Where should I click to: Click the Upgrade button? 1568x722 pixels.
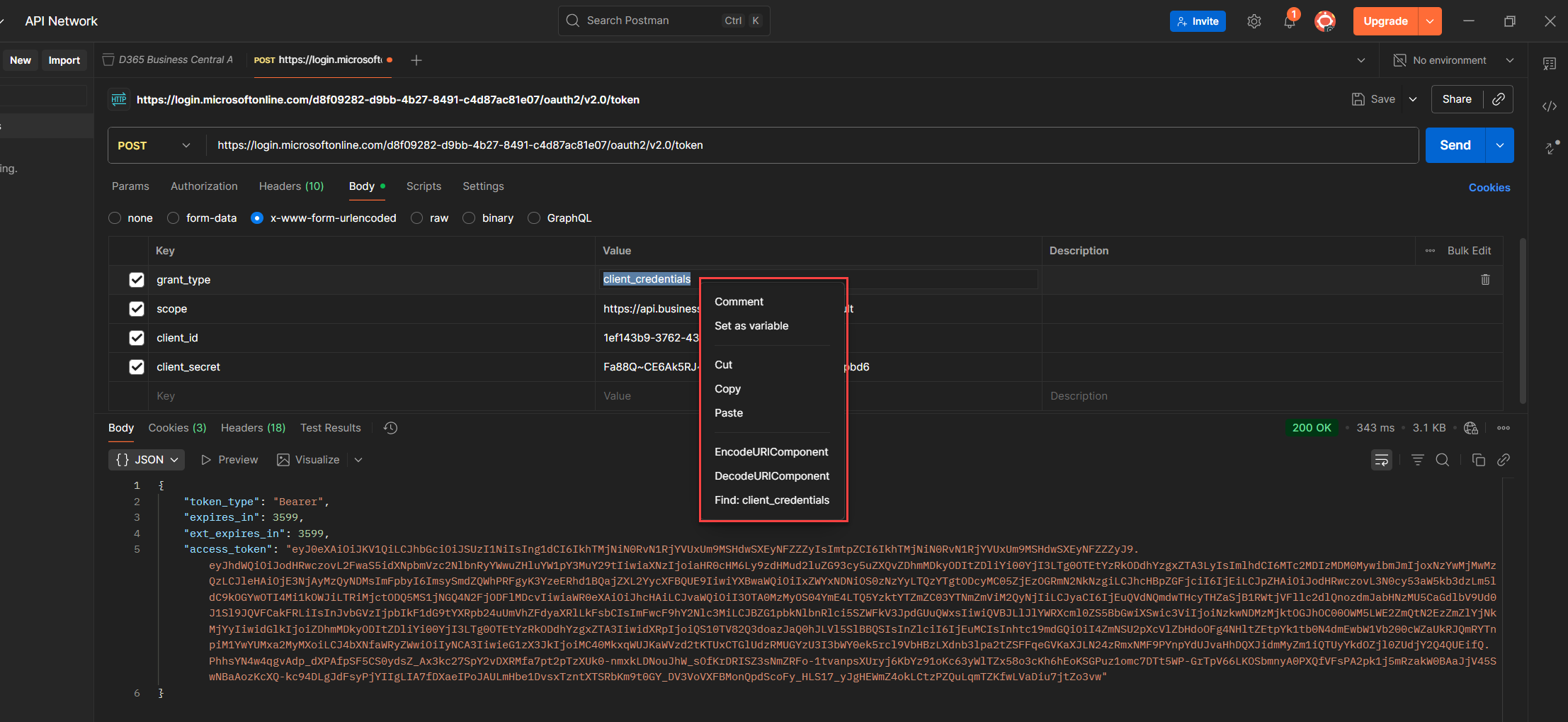[1385, 21]
